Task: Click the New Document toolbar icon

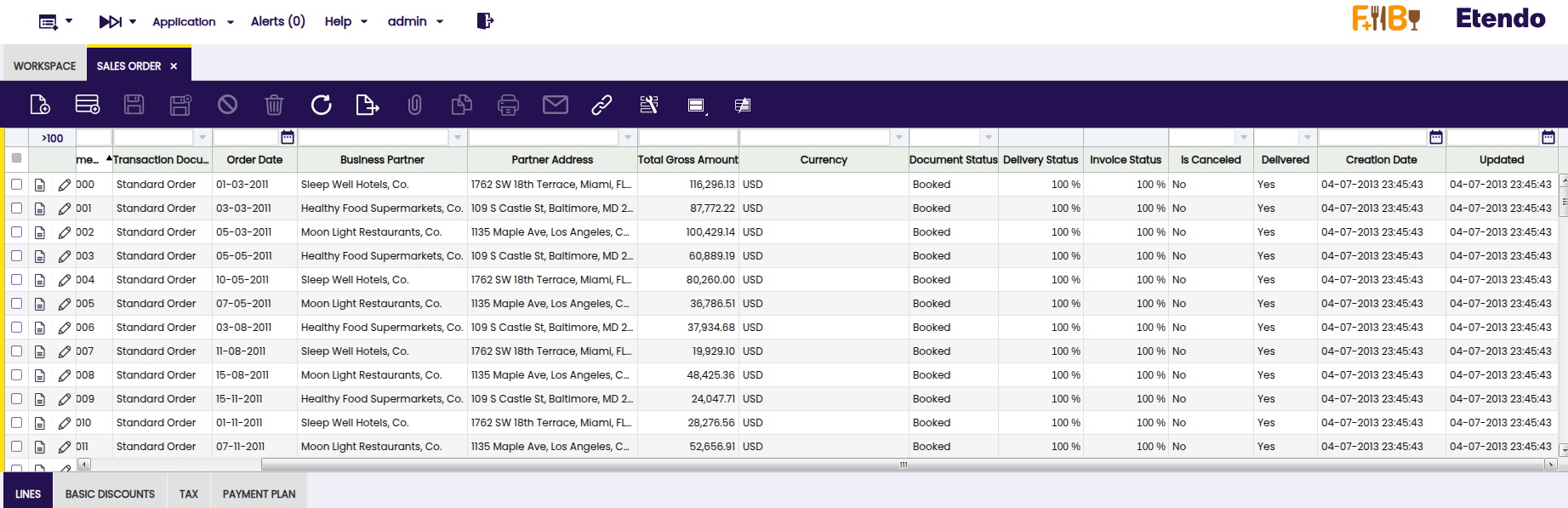Action: point(40,105)
